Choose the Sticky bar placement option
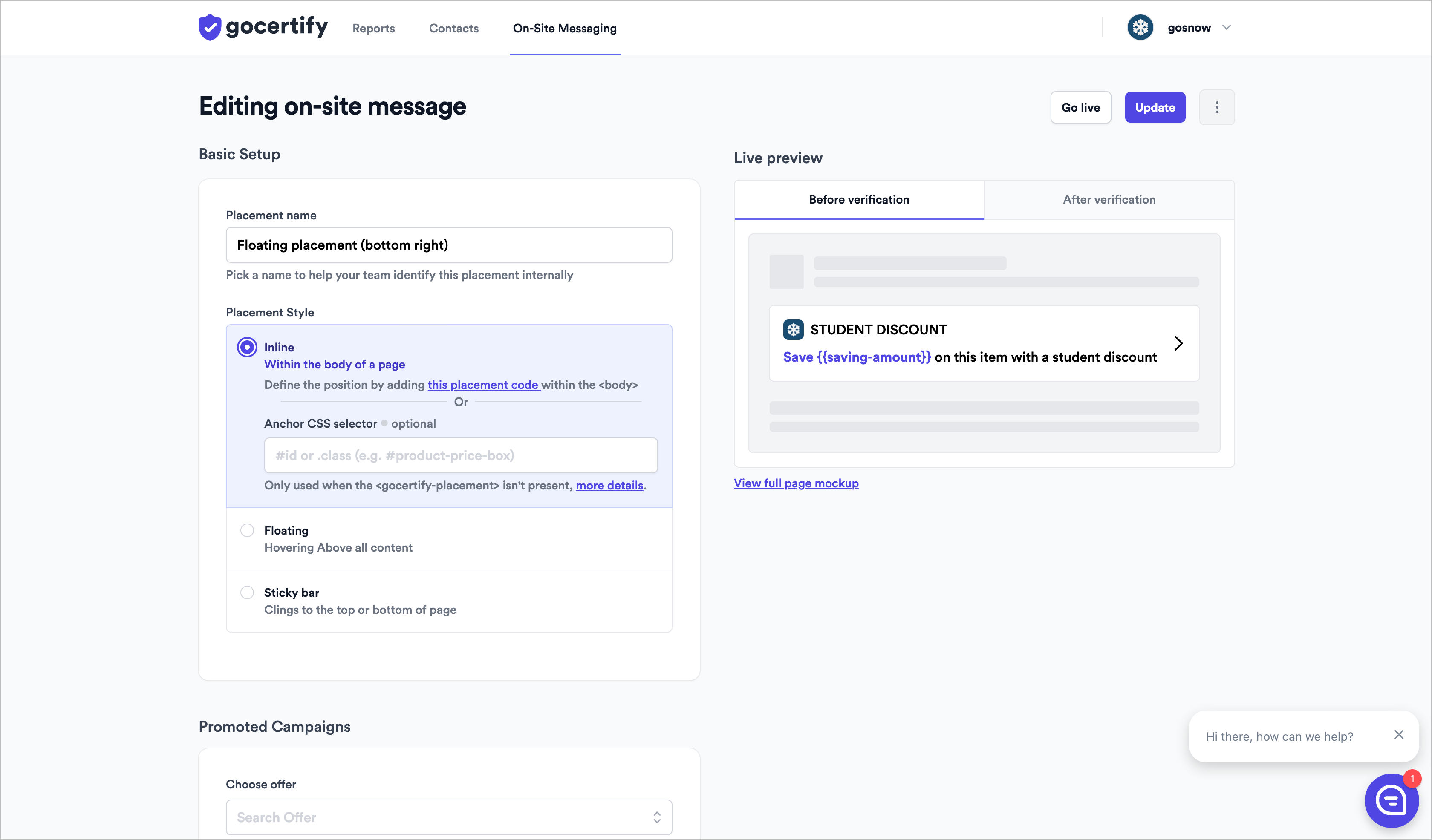The height and width of the screenshot is (840, 1432). (x=247, y=593)
